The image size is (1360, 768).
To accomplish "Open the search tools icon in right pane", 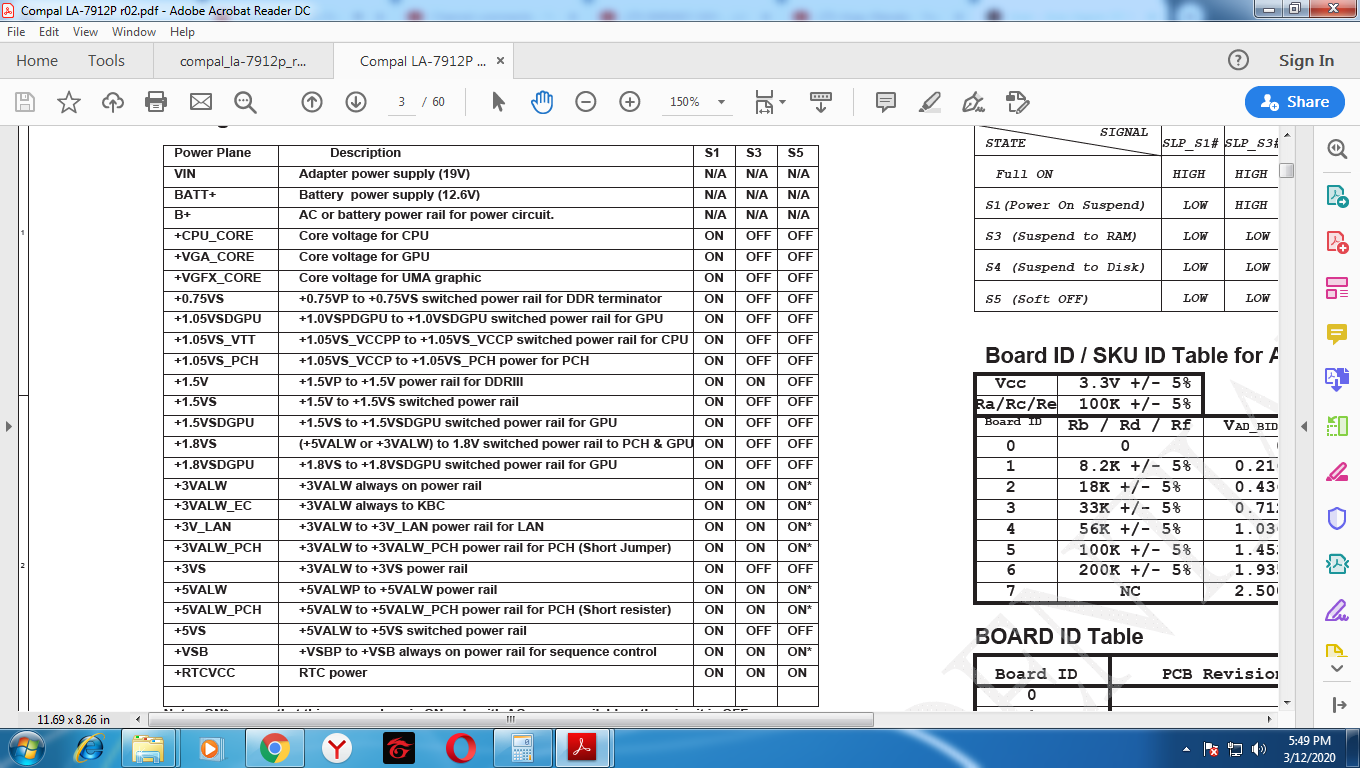I will [x=1337, y=149].
